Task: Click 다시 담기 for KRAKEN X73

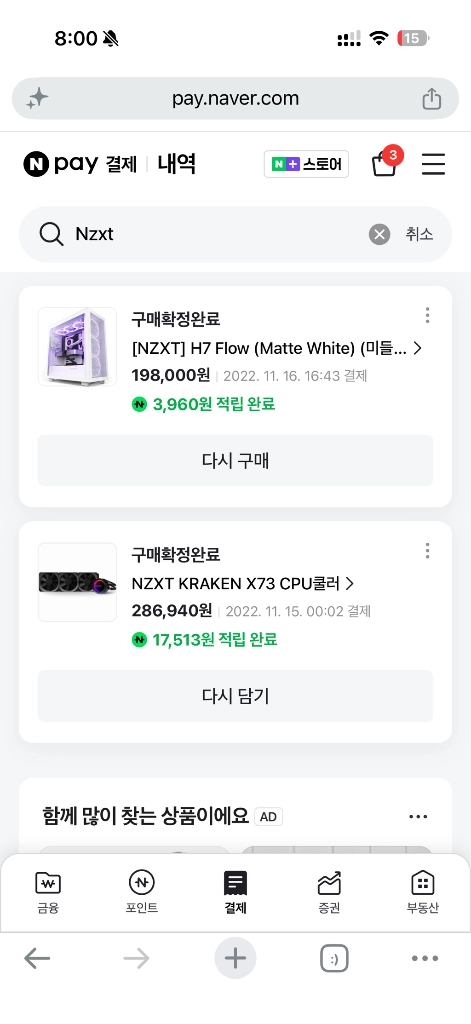Action: 235,696
